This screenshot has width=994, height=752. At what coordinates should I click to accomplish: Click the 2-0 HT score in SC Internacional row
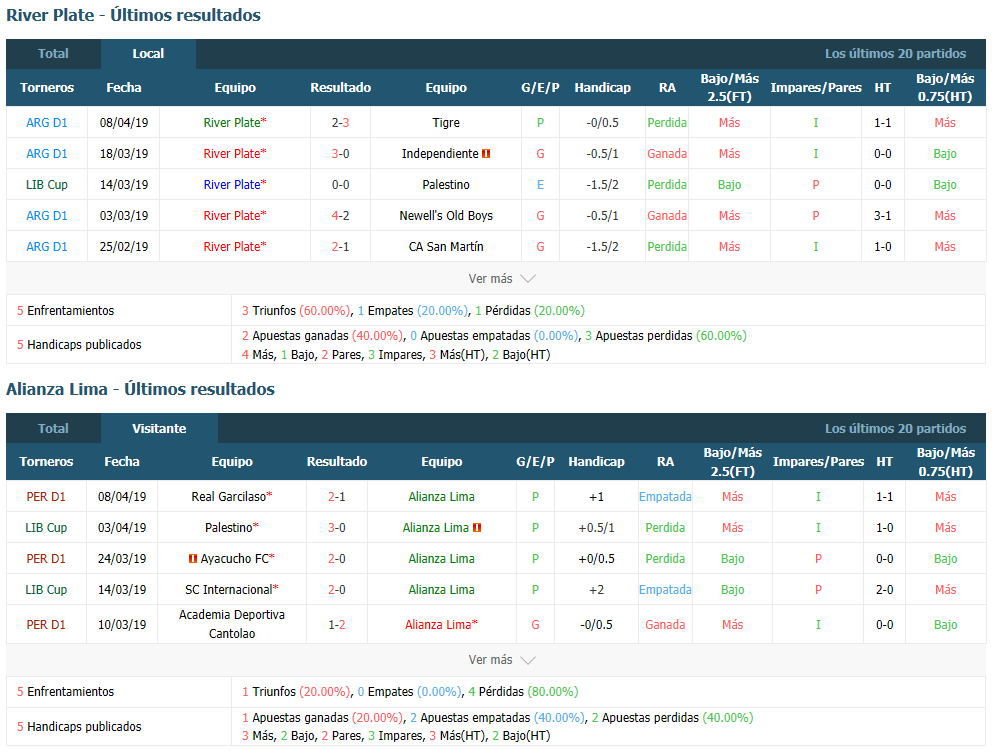[884, 590]
